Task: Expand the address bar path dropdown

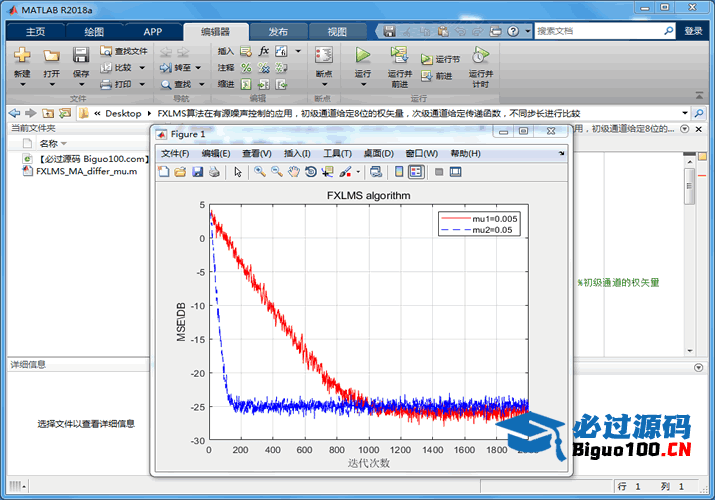Action: [685, 113]
